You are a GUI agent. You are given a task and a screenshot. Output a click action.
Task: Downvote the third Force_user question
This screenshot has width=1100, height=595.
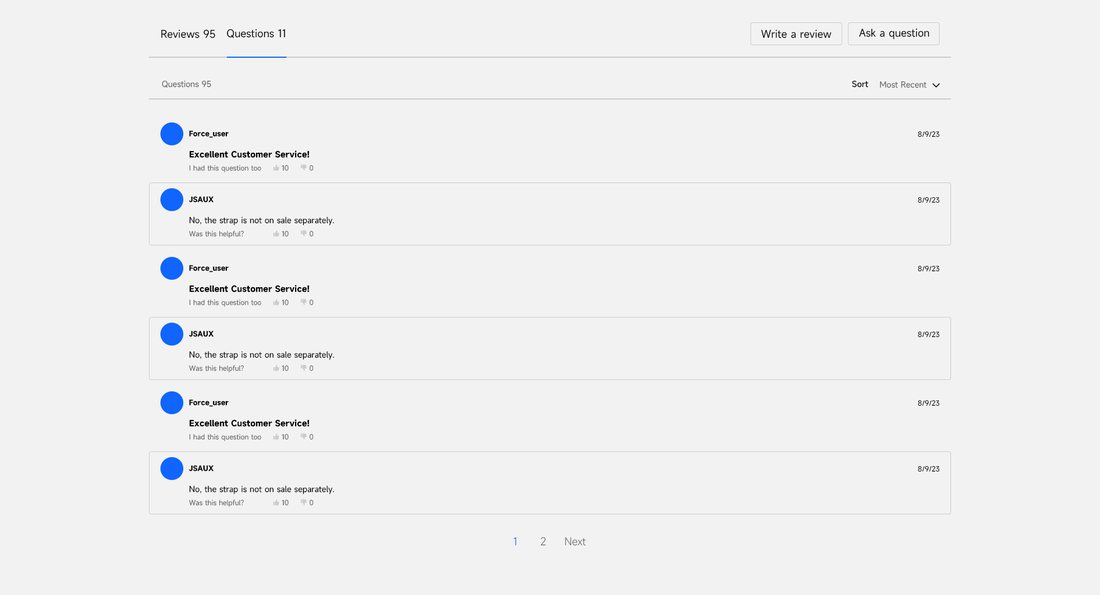[303, 437]
